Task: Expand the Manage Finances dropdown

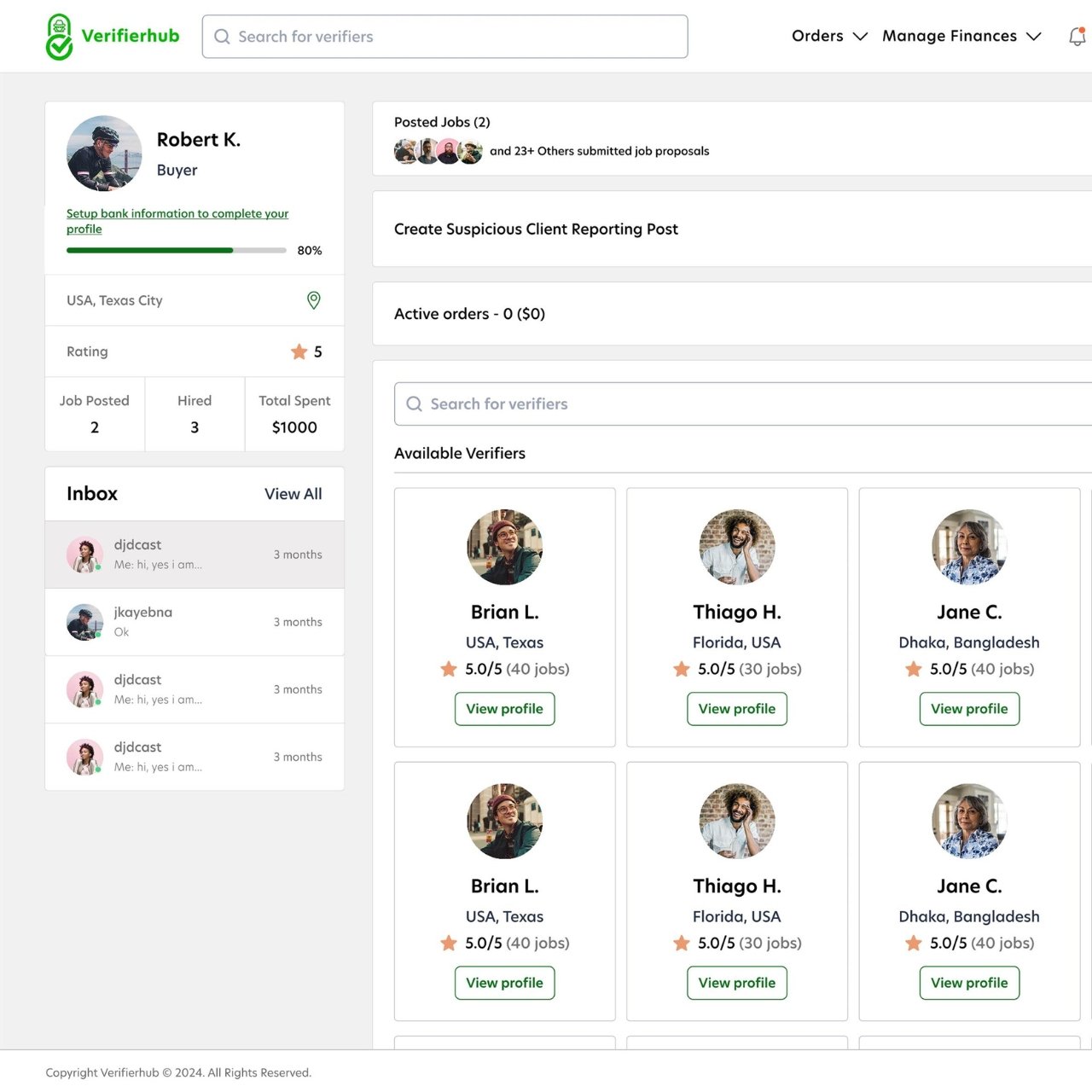Action: [961, 36]
